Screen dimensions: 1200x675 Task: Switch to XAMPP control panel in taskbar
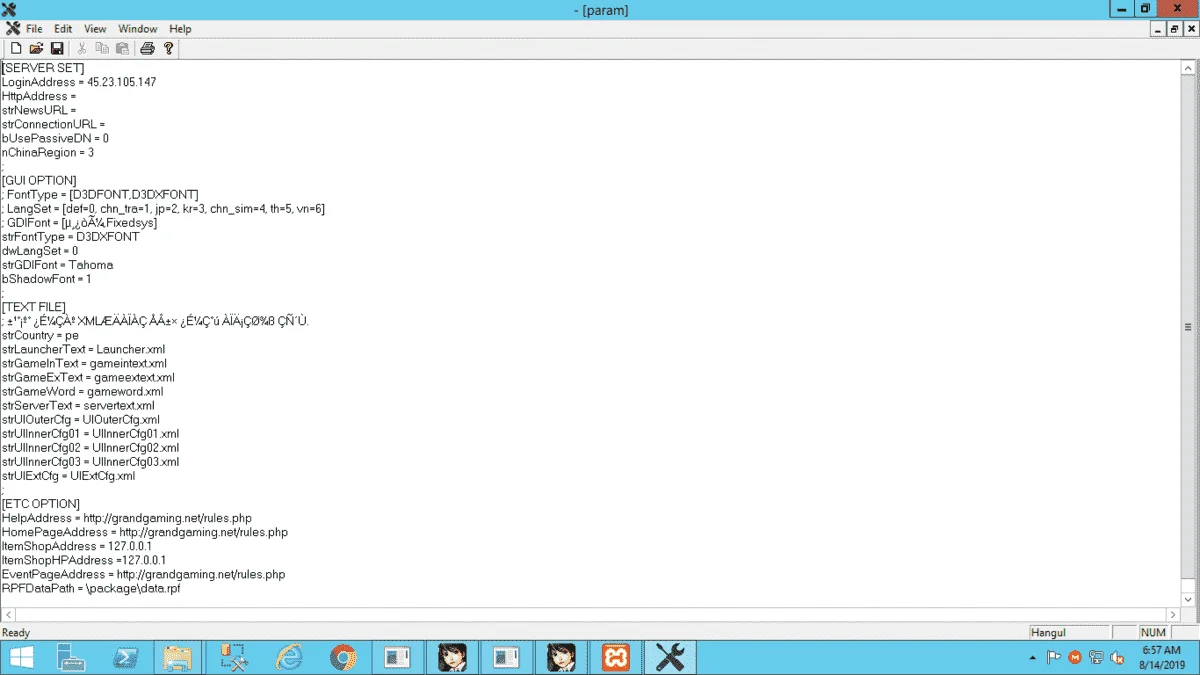tap(615, 657)
